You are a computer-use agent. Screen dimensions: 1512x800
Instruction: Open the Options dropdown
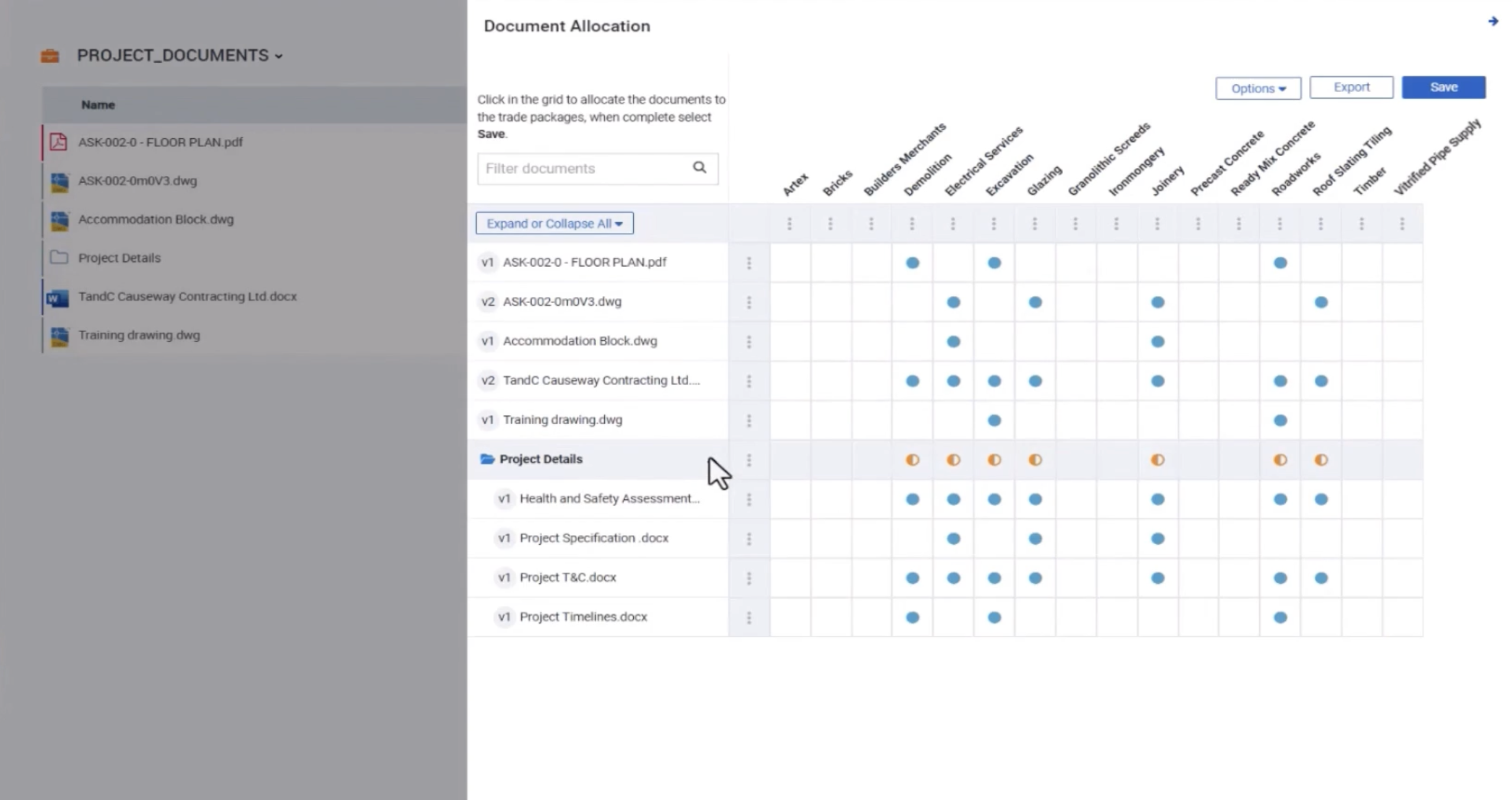(1257, 88)
